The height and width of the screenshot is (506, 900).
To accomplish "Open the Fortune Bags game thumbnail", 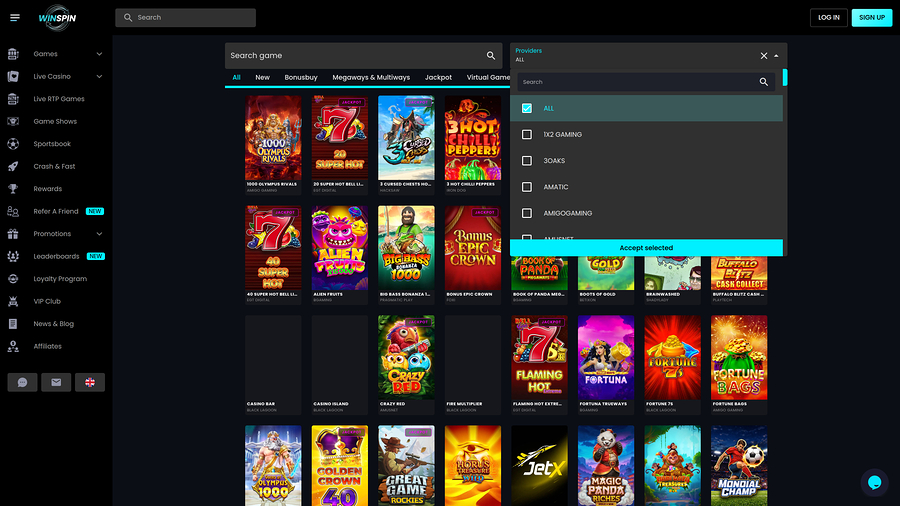I will 739,357.
